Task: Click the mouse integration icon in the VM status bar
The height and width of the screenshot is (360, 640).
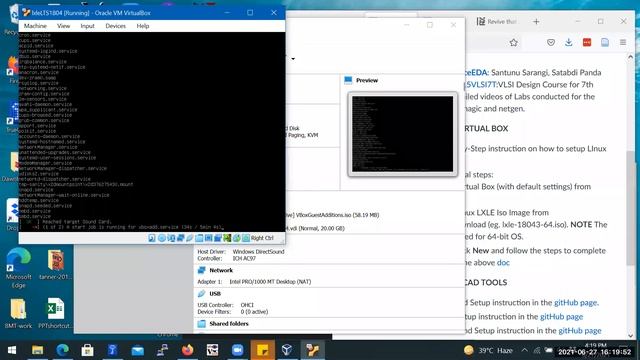Action: pos(236,238)
